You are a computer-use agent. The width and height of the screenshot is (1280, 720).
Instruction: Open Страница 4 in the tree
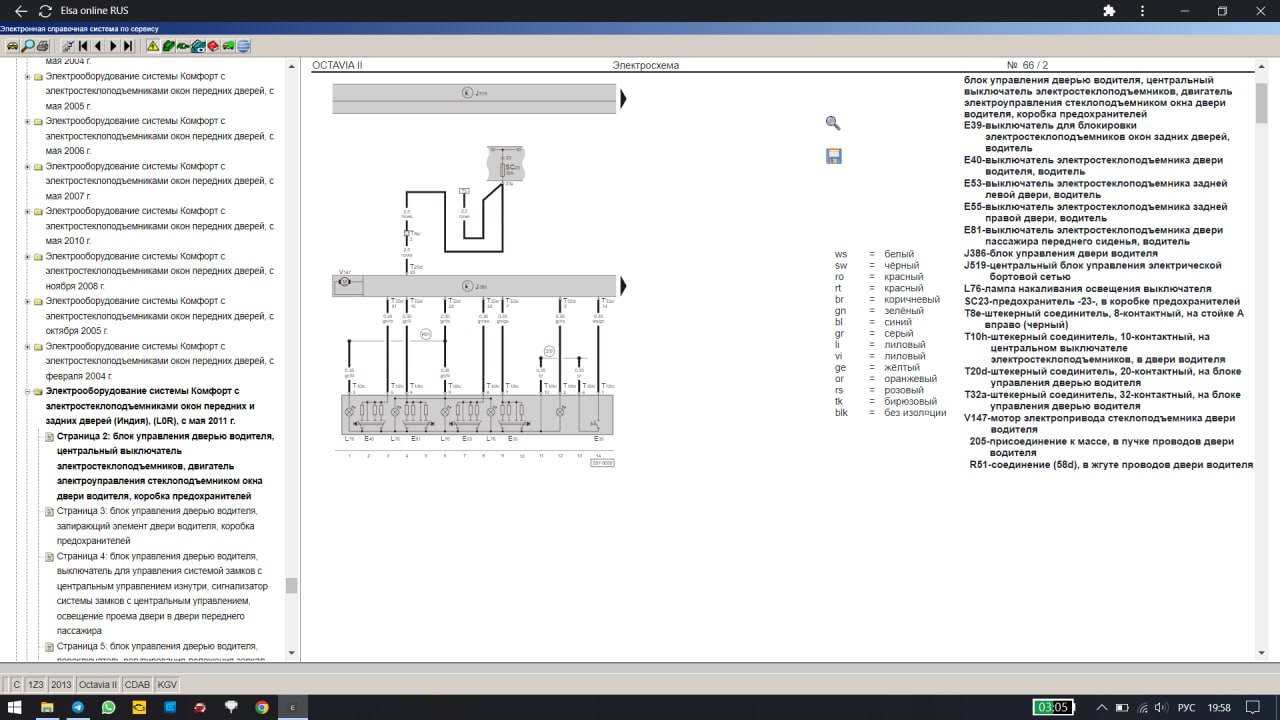pos(164,593)
